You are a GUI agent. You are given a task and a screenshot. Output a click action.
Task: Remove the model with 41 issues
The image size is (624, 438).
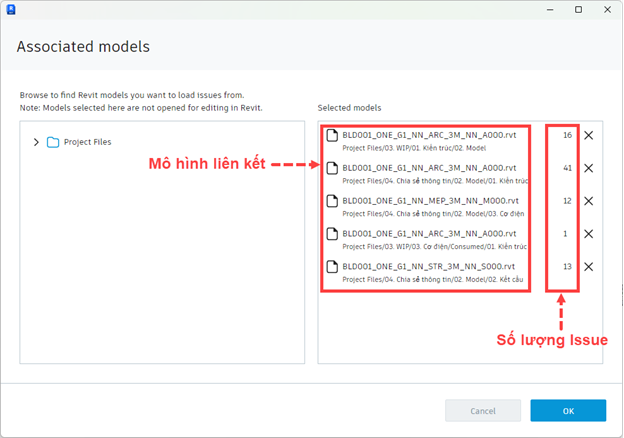coord(589,168)
